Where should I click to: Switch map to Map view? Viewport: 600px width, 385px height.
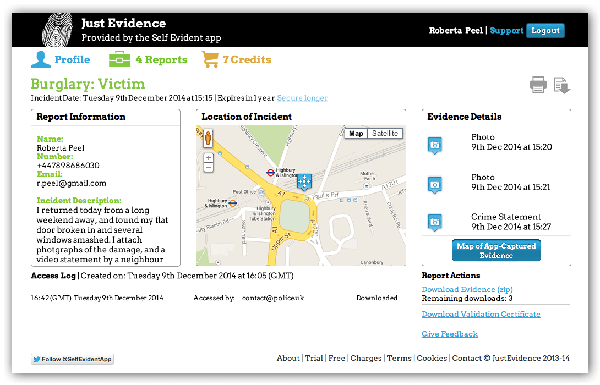tap(356, 133)
